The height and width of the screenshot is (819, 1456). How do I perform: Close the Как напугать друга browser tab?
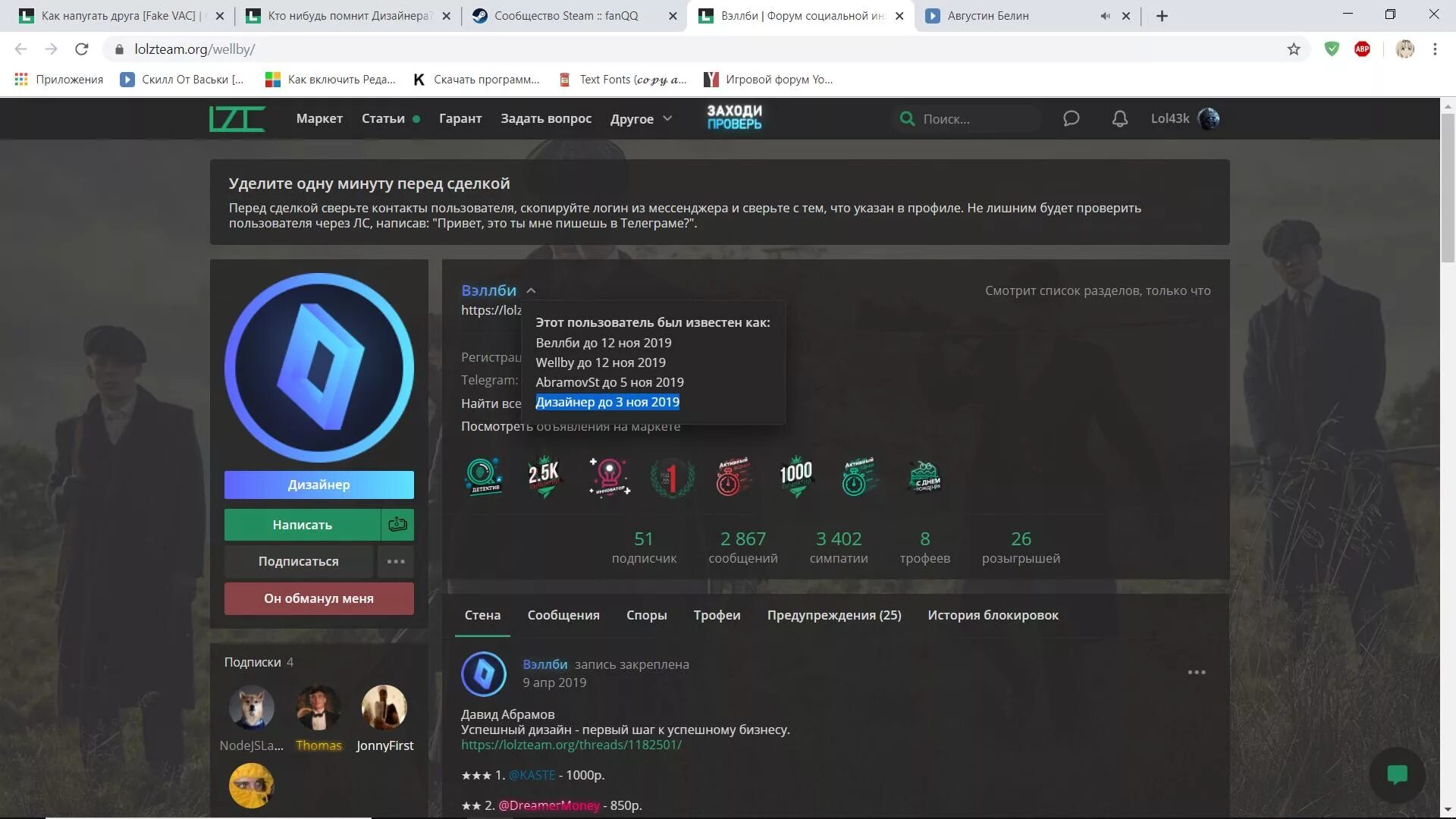click(219, 16)
